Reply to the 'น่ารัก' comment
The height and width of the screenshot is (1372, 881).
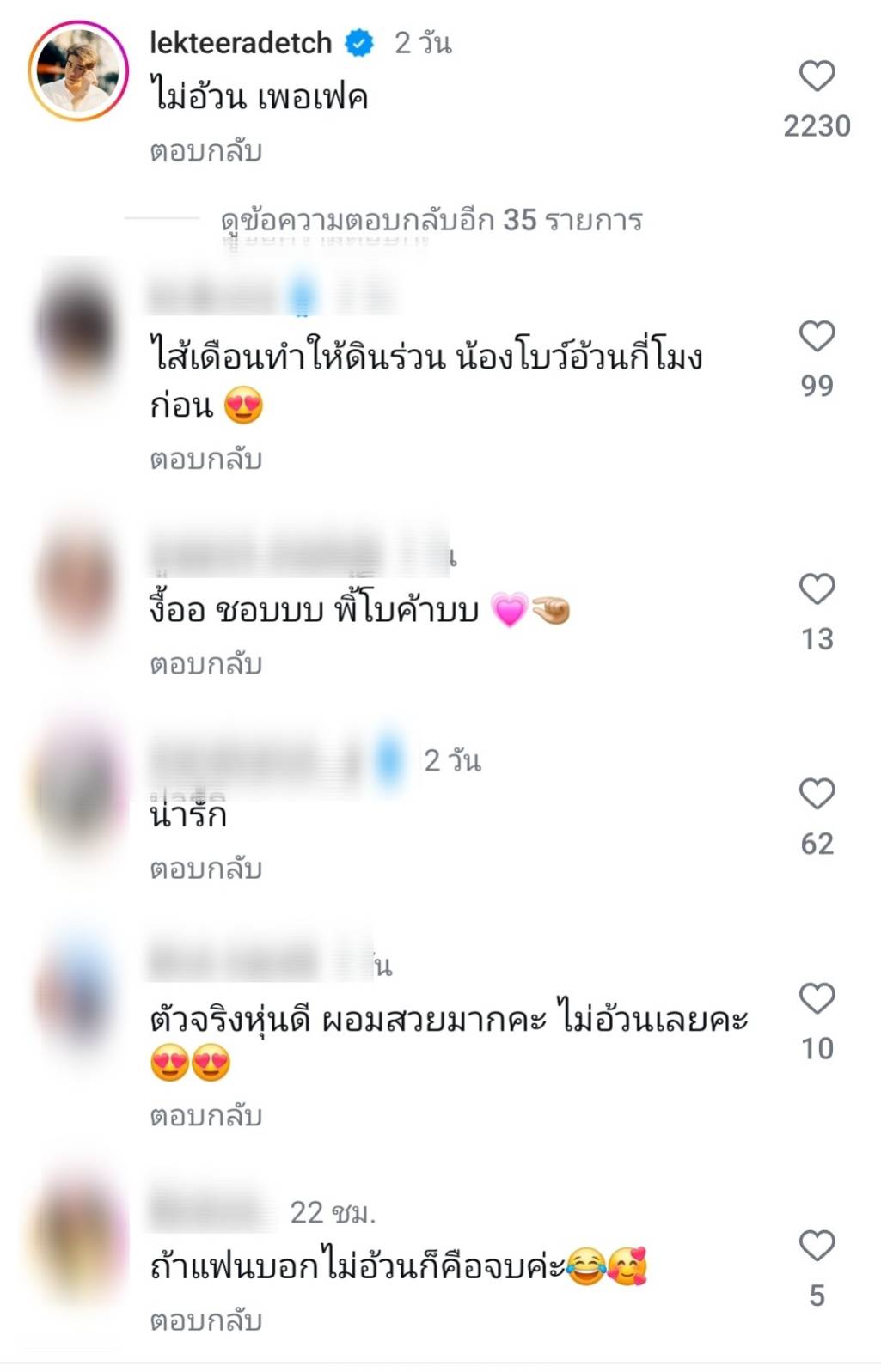point(205,869)
